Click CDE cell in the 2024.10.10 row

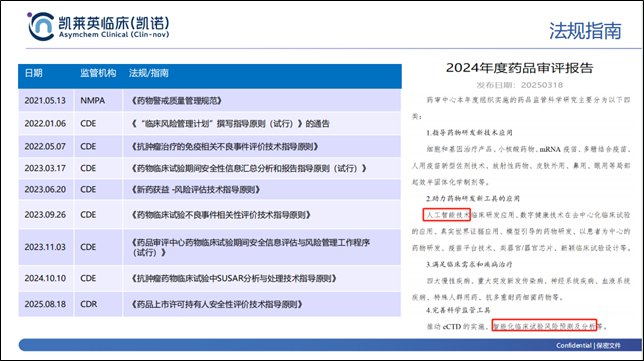[88, 278]
